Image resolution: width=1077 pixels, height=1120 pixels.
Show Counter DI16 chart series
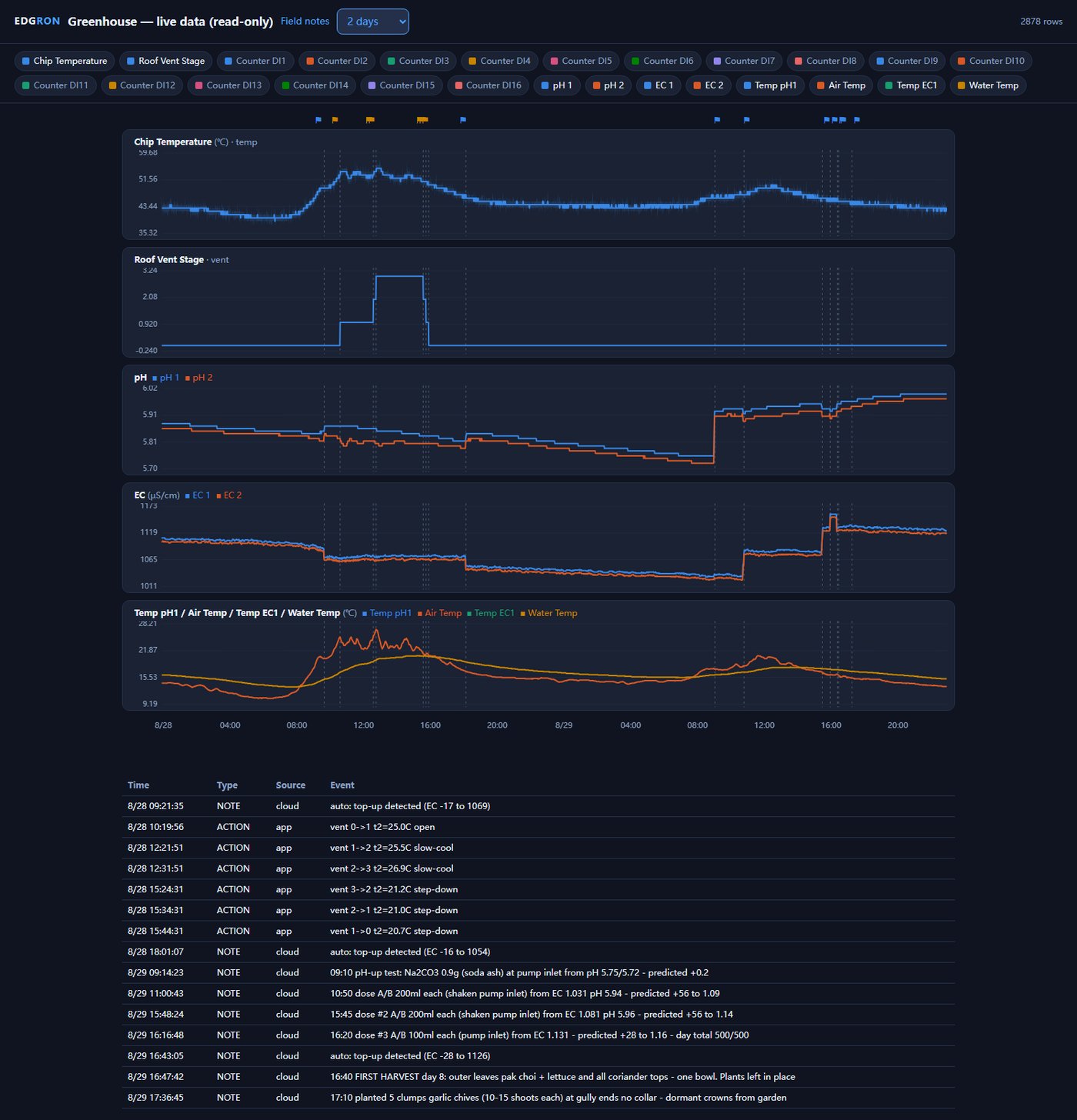488,85
